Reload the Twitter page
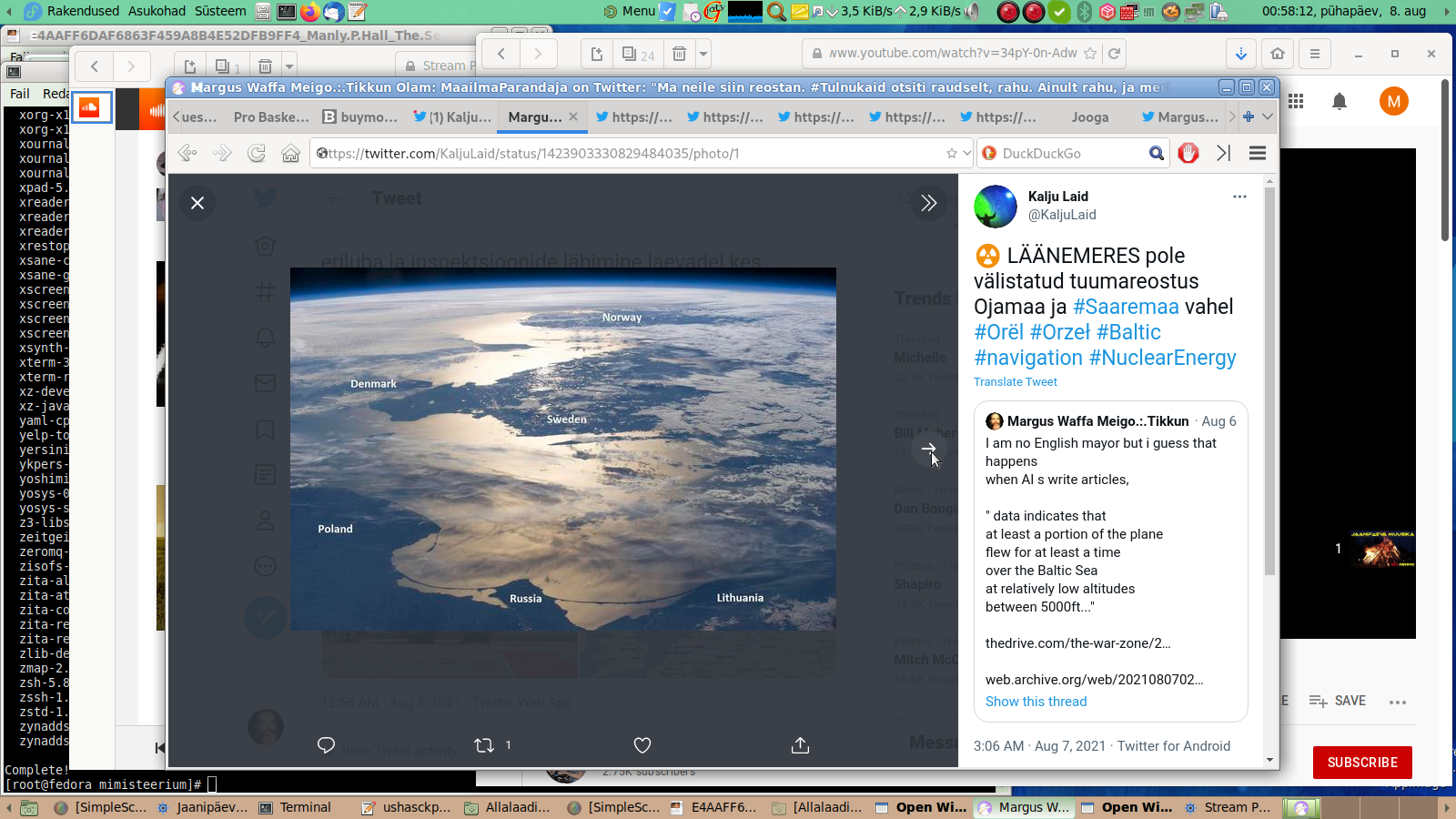The width and height of the screenshot is (1456, 819). coord(257,153)
